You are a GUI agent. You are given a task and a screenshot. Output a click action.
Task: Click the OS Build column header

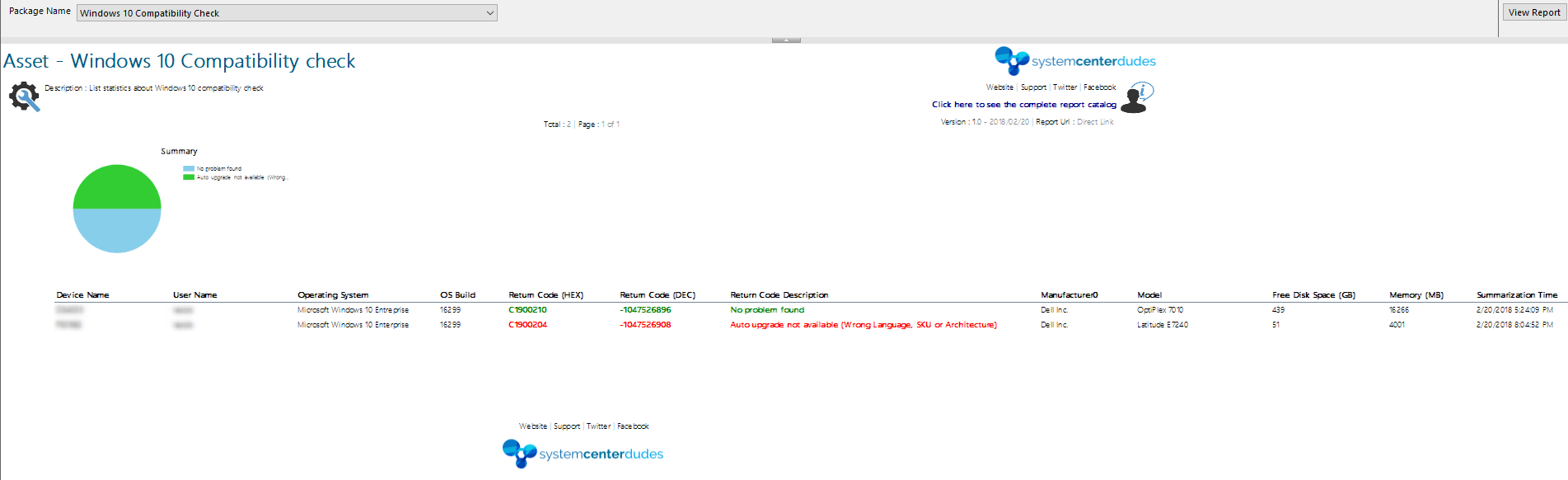click(x=457, y=295)
